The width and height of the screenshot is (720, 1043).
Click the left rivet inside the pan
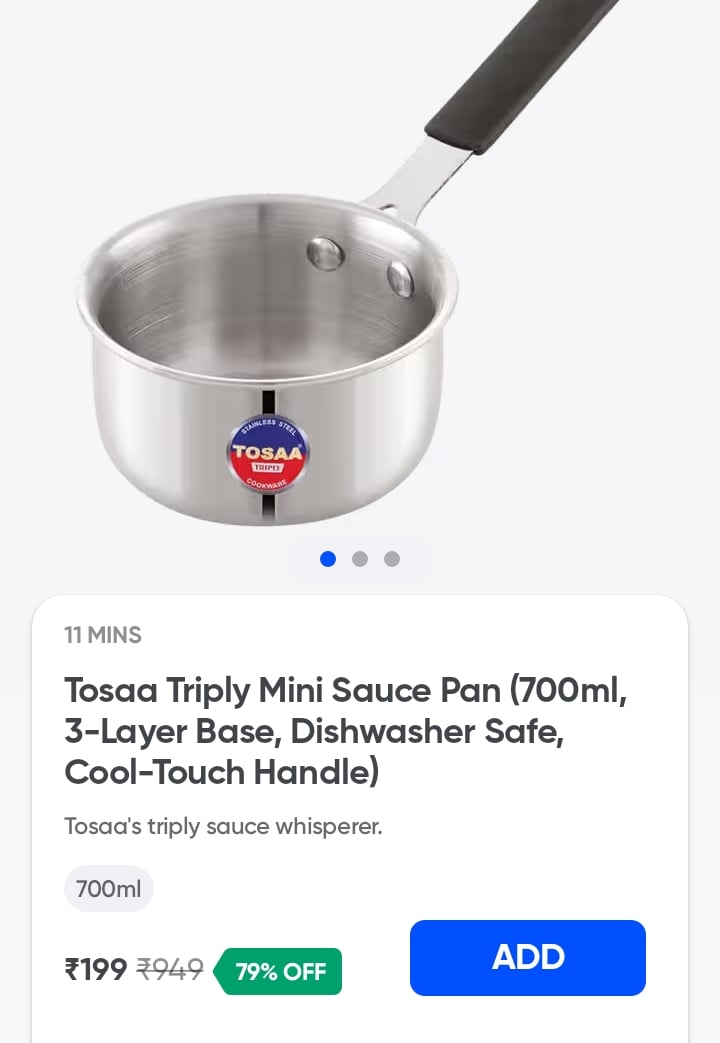click(324, 252)
